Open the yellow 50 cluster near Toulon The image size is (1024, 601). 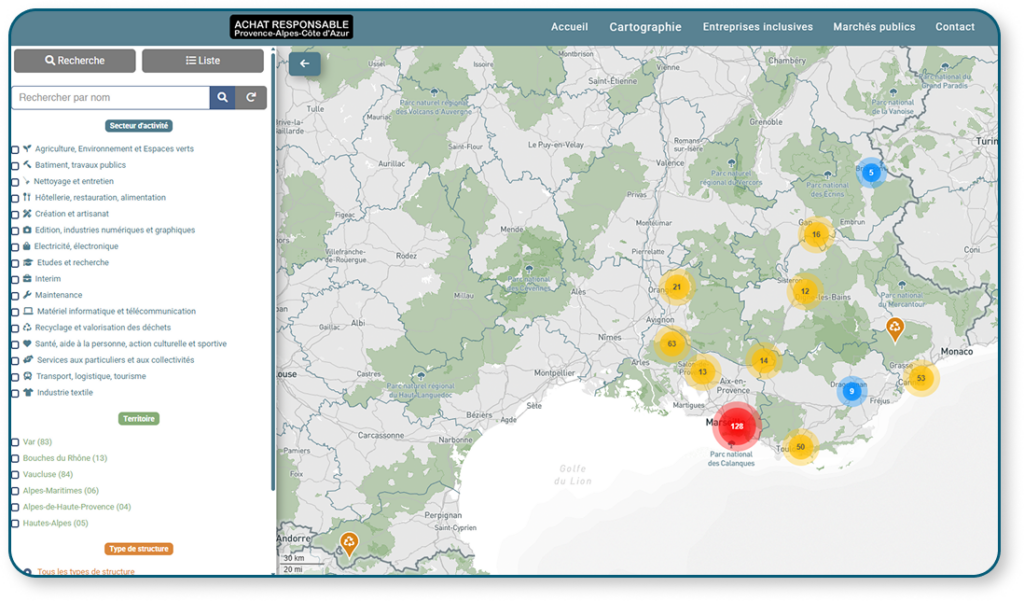(x=800, y=447)
